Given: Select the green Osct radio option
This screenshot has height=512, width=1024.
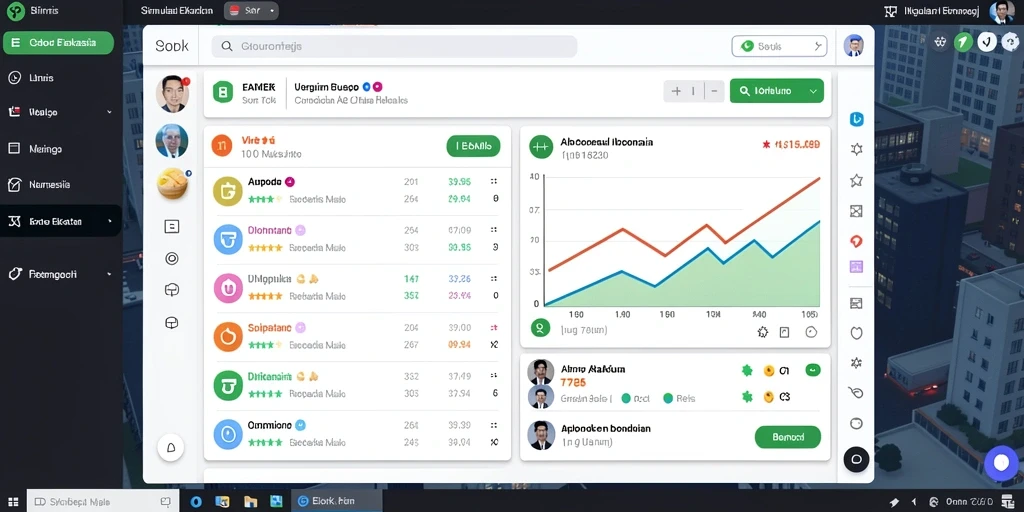Looking at the screenshot, I should tap(626, 398).
